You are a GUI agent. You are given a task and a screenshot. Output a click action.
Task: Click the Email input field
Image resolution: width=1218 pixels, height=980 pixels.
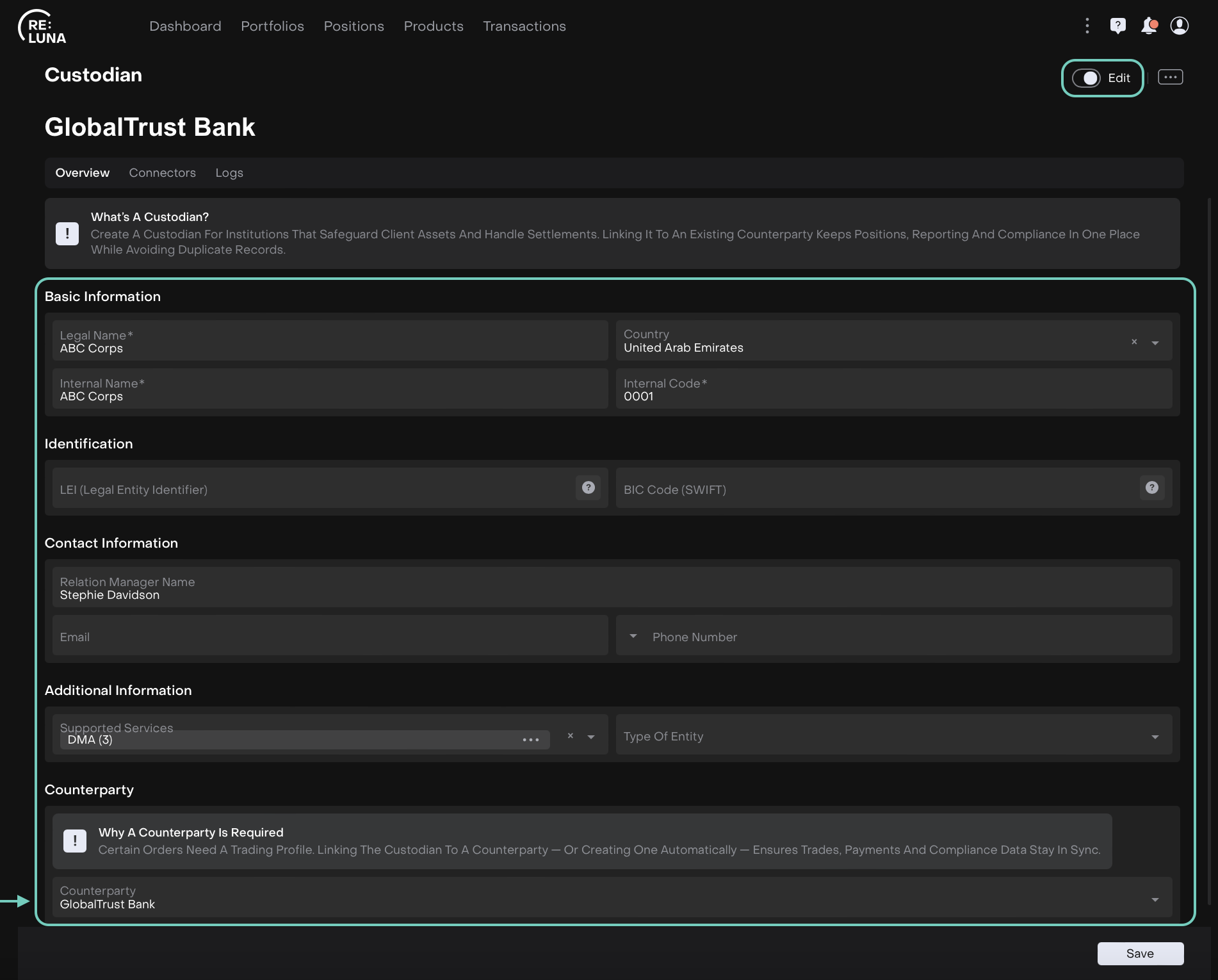(x=330, y=636)
